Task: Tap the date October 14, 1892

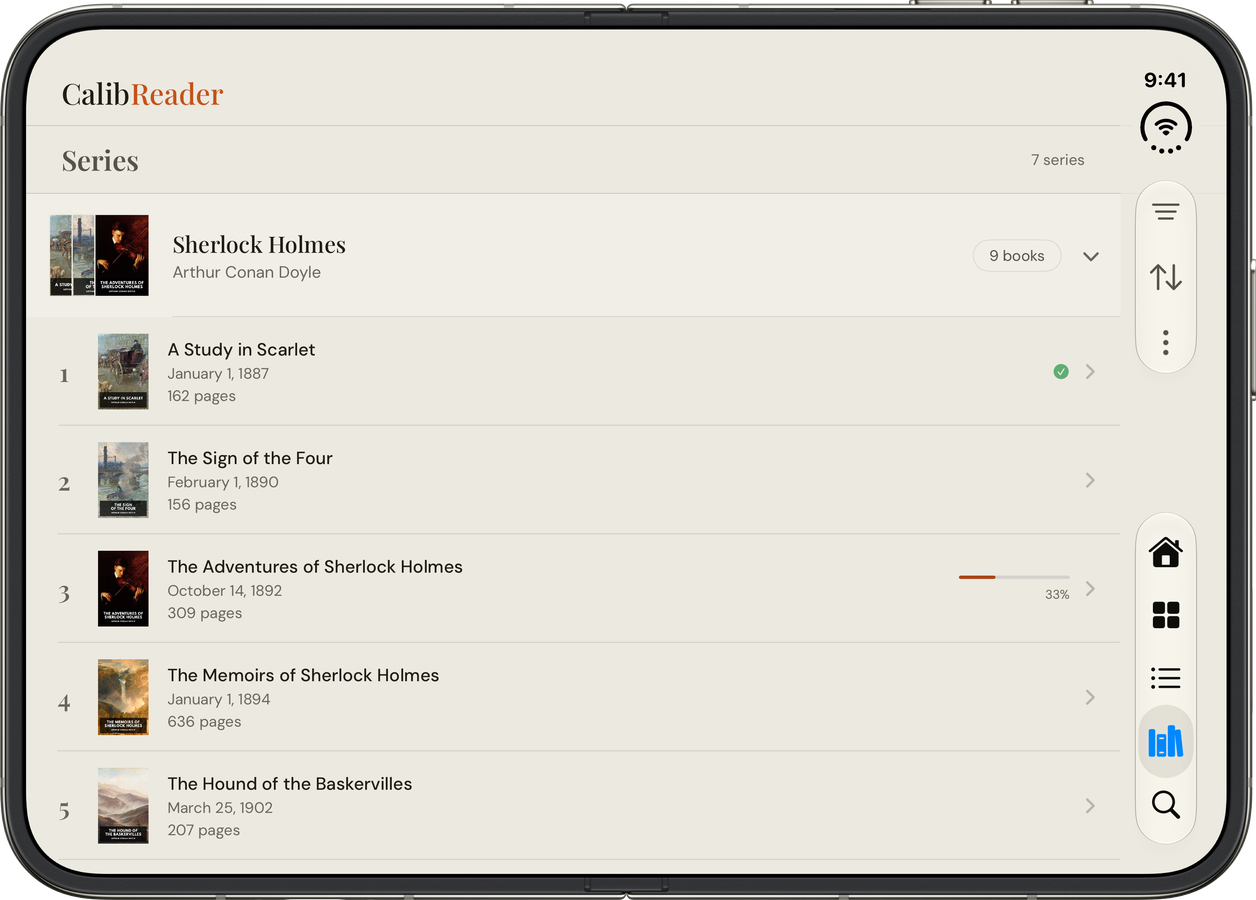Action: 225,591
